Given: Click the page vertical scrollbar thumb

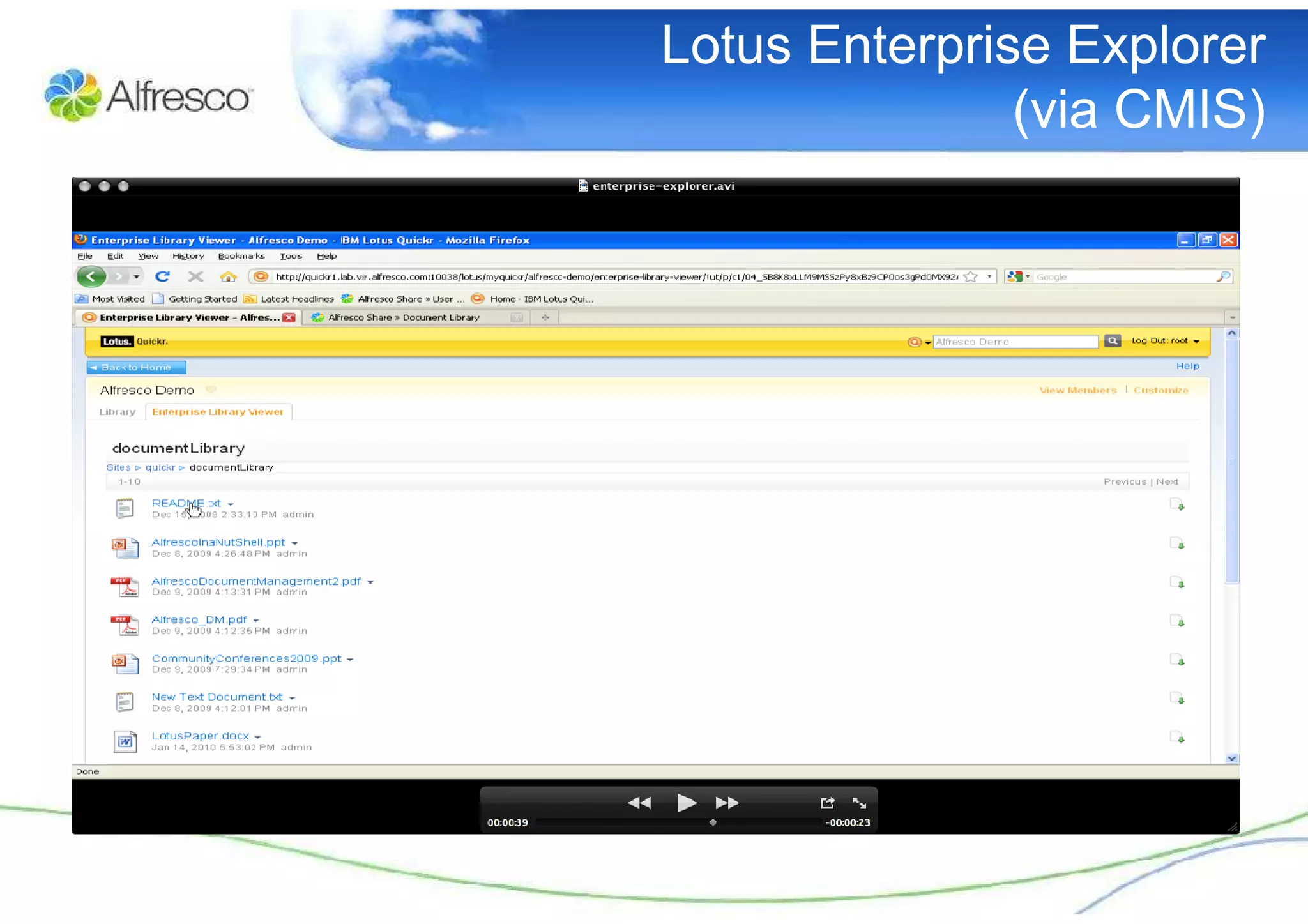Looking at the screenshot, I should click(1232, 460).
